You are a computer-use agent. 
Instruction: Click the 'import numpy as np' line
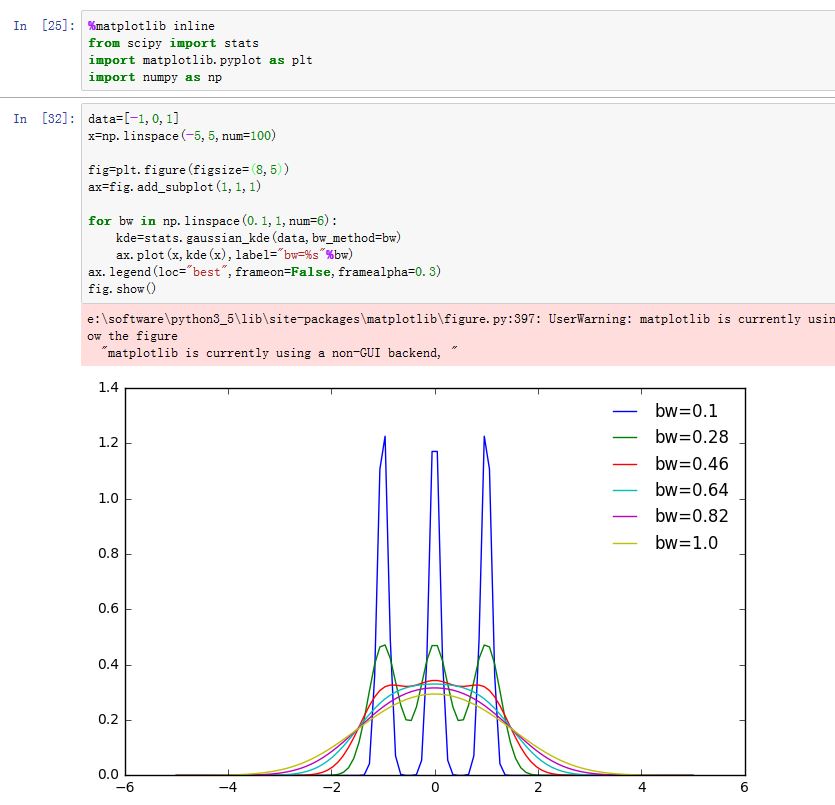(155, 77)
